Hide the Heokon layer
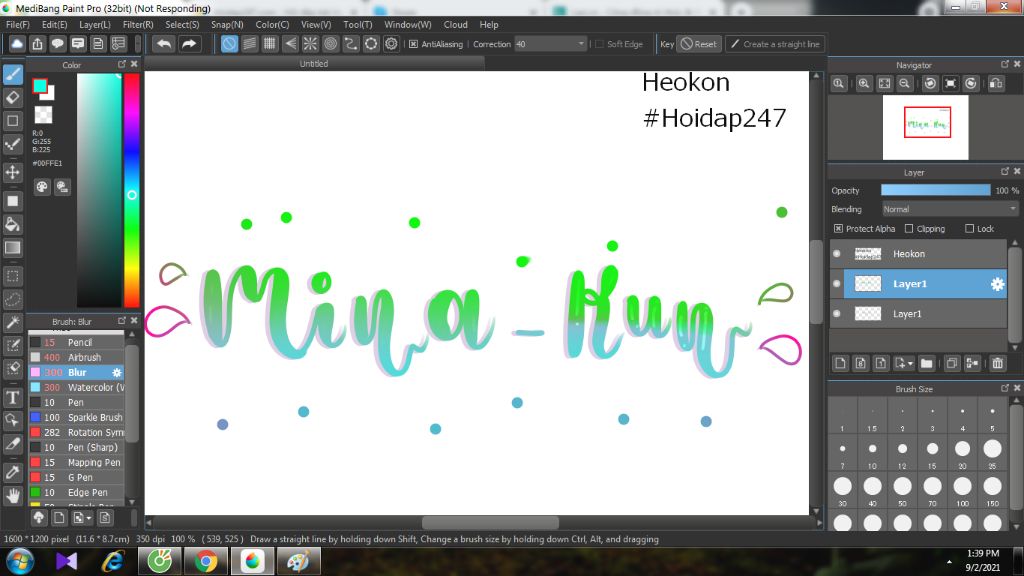Screen dimensions: 1024x576 (x=837, y=253)
